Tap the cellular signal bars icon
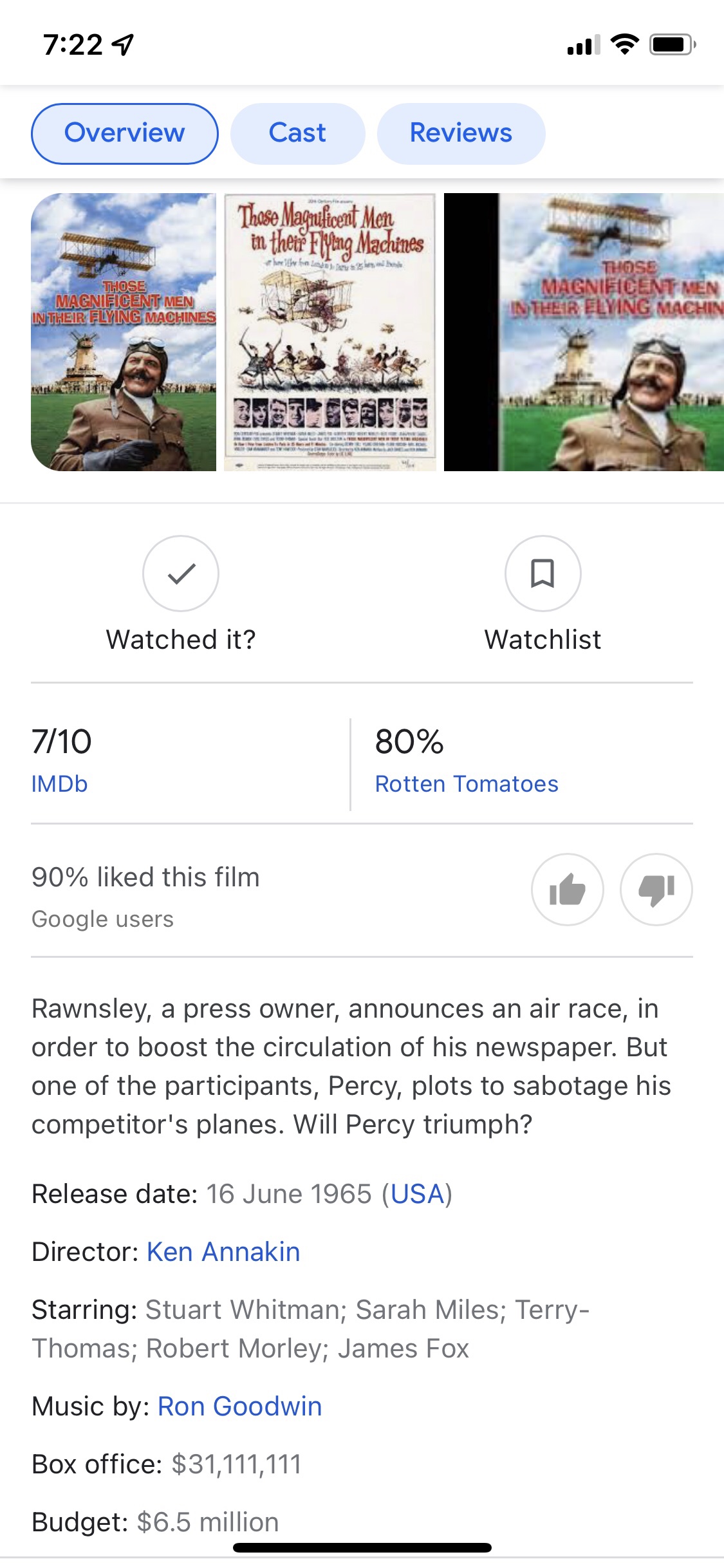724x1568 pixels. pos(583,45)
